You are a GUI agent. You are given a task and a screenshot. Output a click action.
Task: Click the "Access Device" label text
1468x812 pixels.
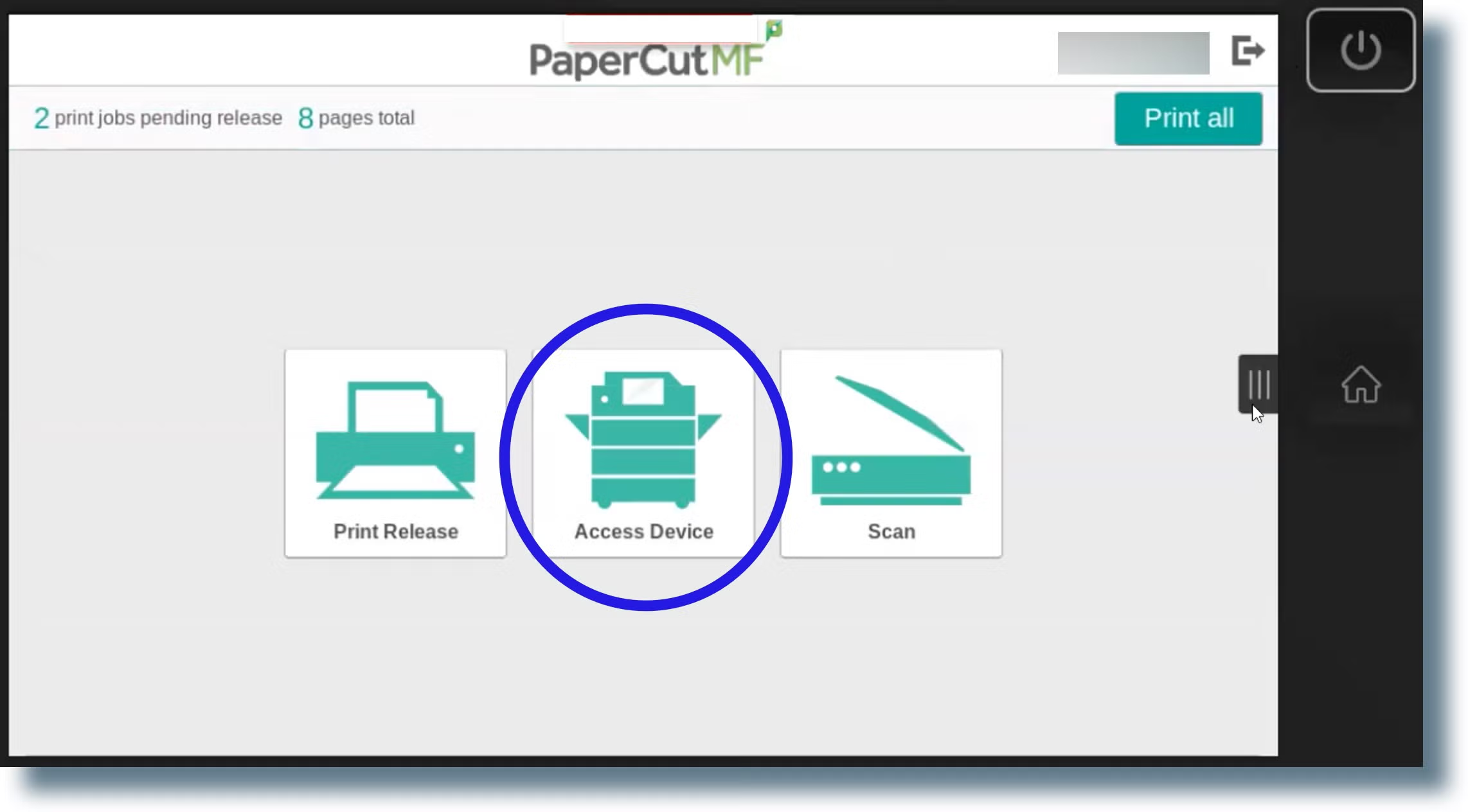[x=643, y=531]
